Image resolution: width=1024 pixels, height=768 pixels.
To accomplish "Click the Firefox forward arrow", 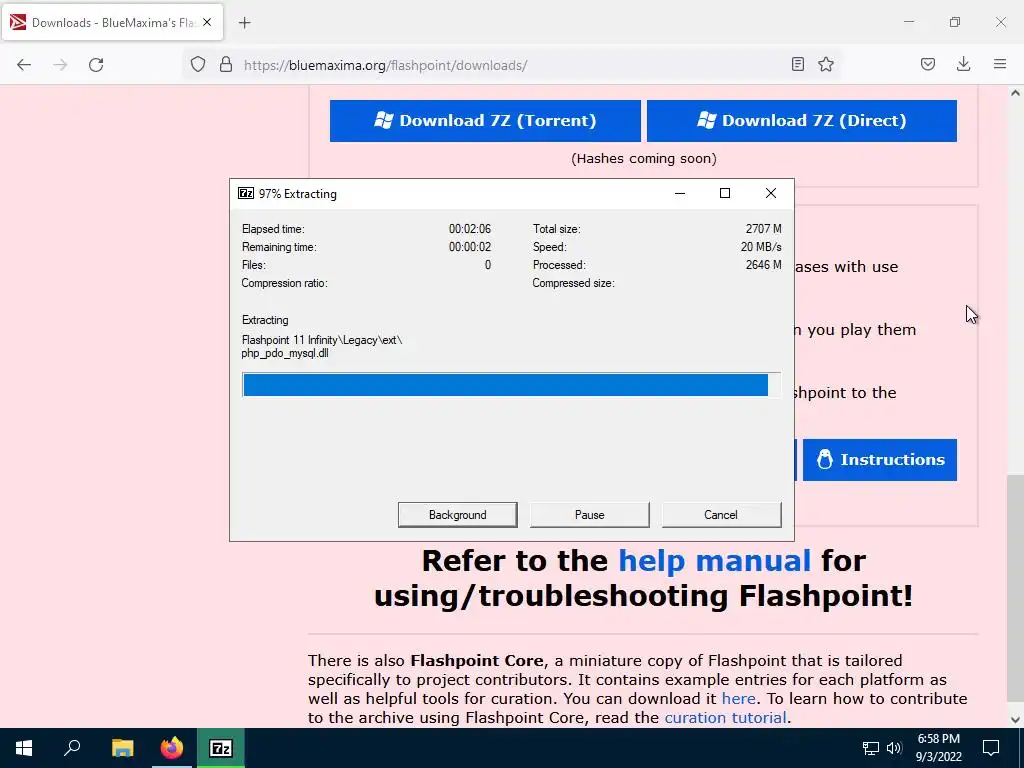I will (60, 65).
